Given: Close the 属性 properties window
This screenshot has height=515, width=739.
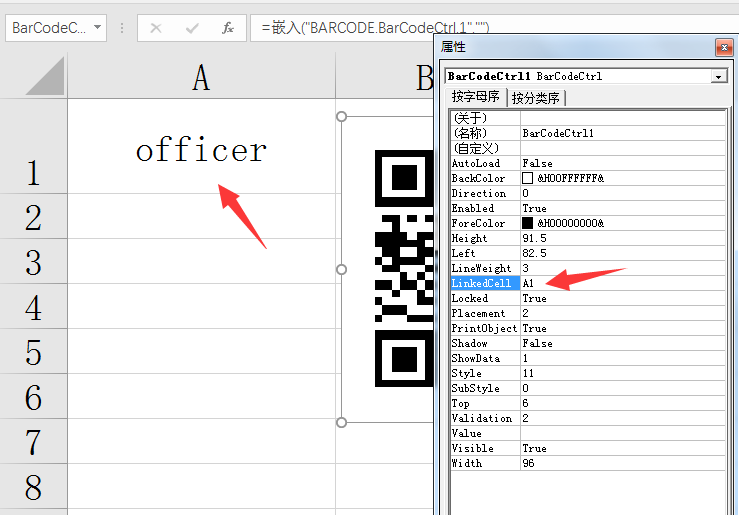Looking at the screenshot, I should pos(724,47).
